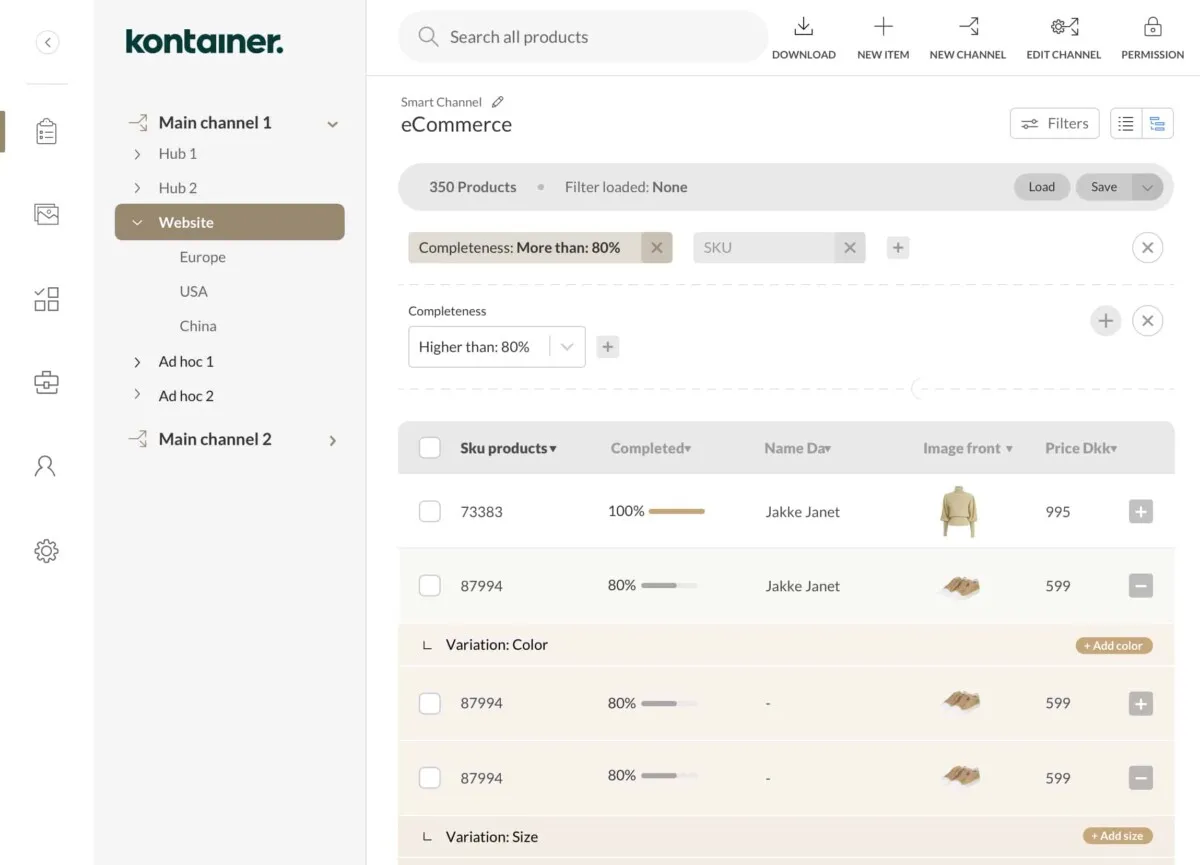Select Europe under Website
The image size is (1200, 865).
[202, 257]
